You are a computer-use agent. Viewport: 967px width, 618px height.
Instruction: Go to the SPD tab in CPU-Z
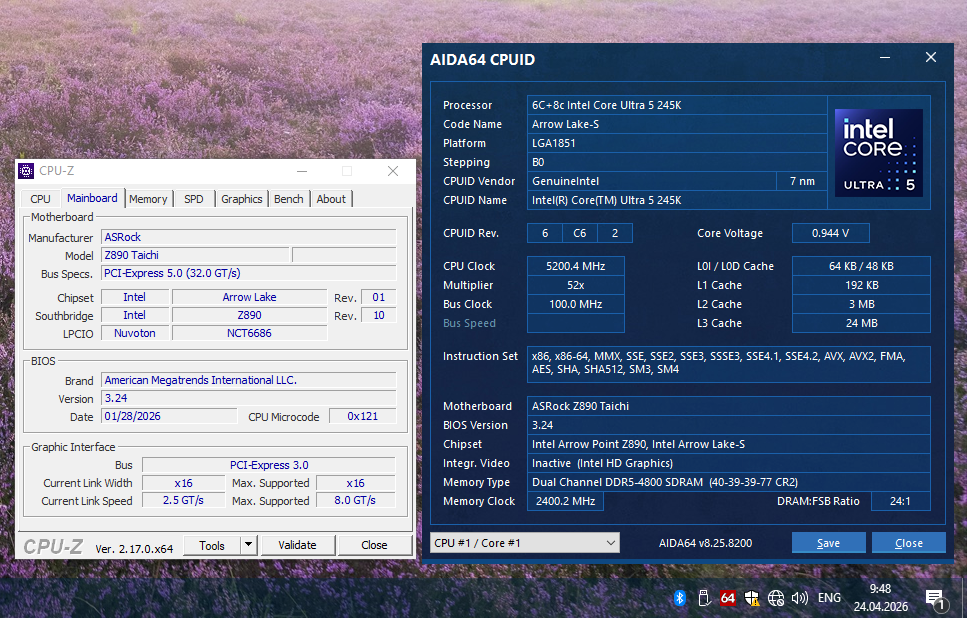coord(194,199)
